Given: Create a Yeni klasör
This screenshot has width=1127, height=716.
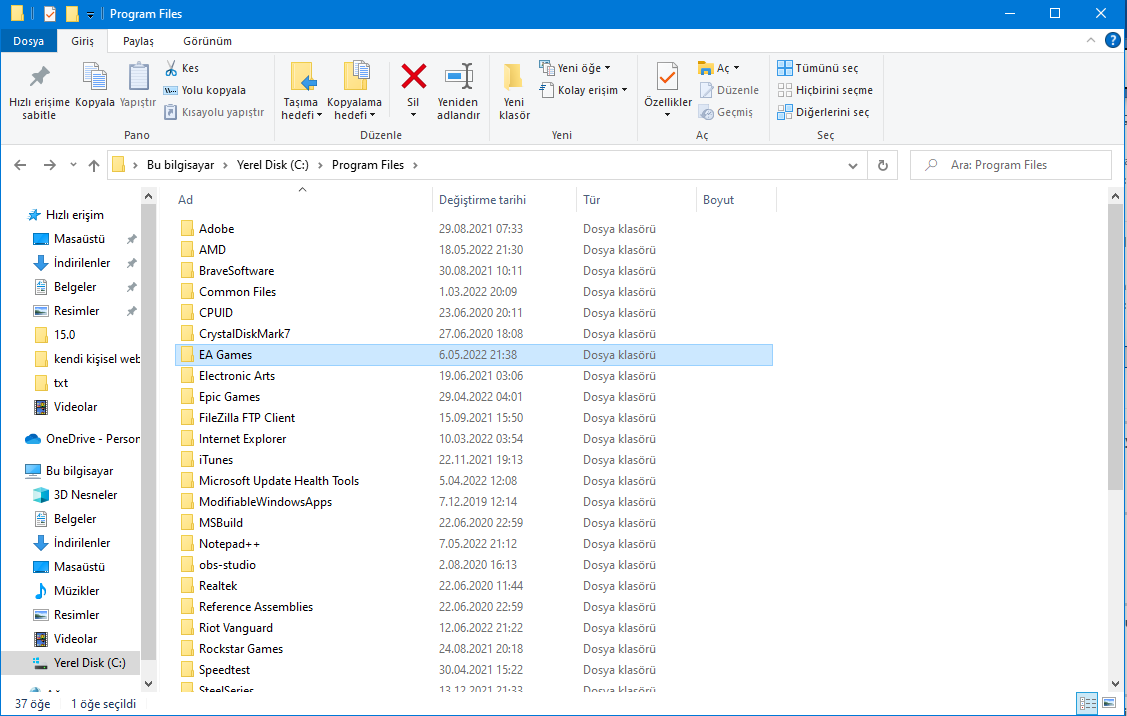Looking at the screenshot, I should click(x=514, y=91).
